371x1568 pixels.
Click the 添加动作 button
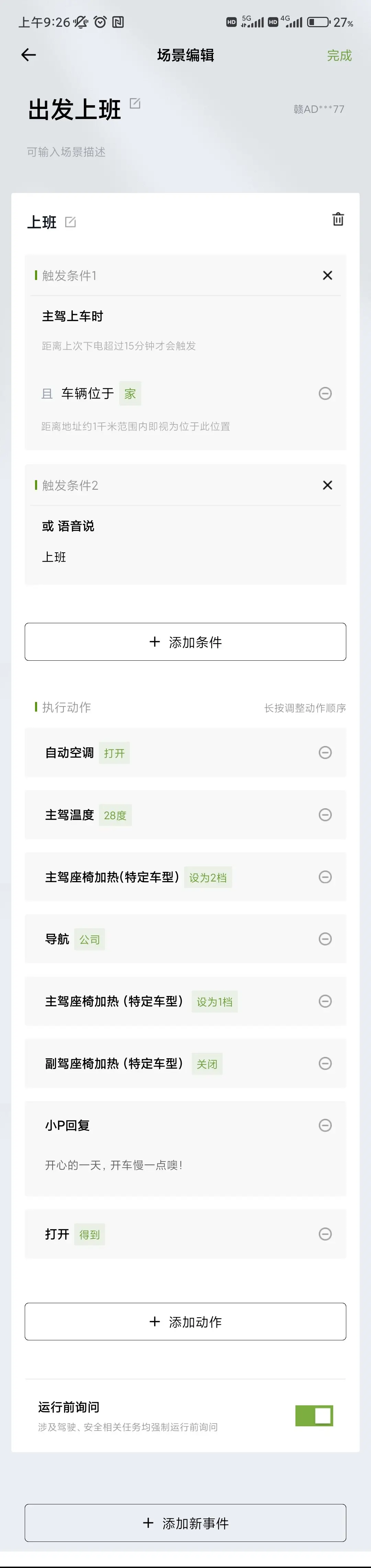pyautogui.click(x=185, y=1321)
